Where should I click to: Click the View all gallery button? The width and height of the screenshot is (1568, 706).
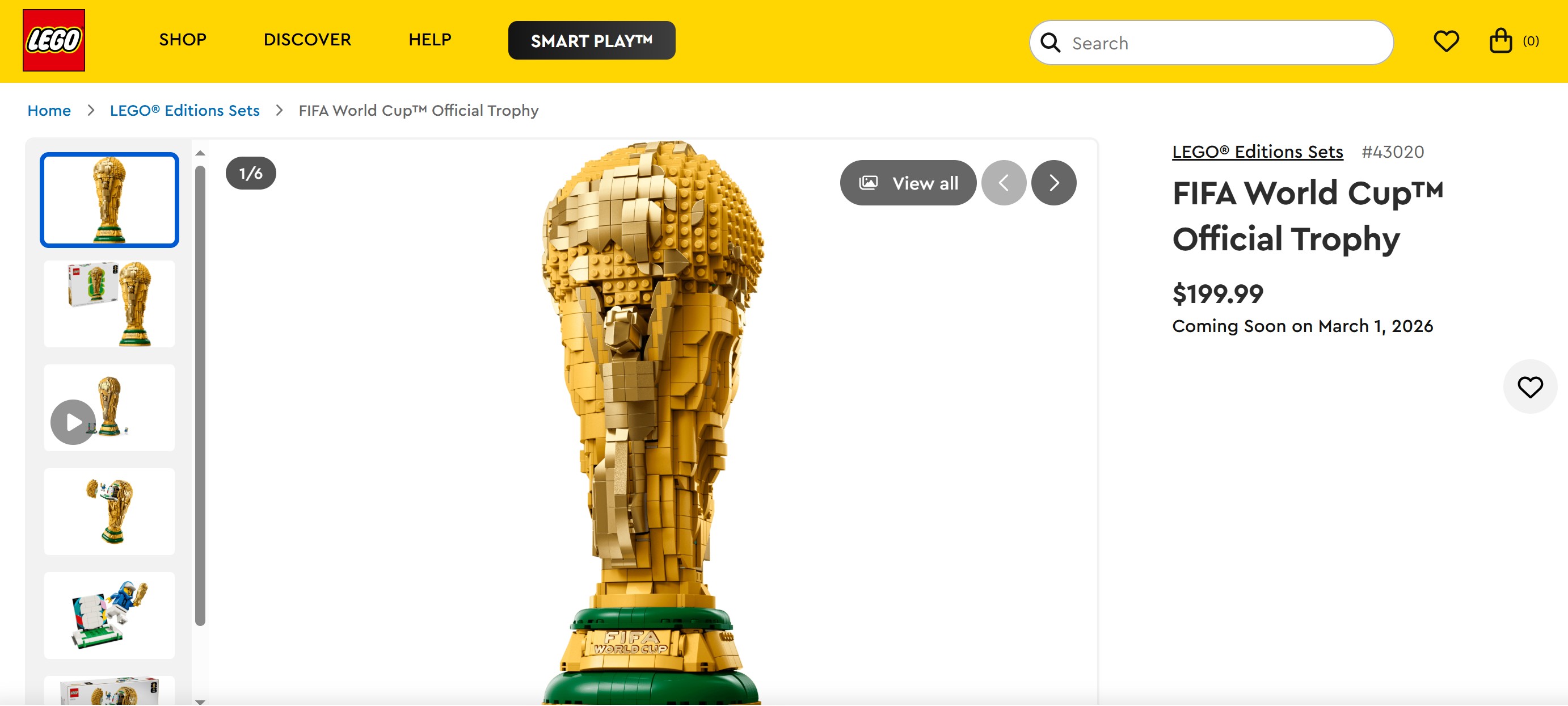pyautogui.click(x=908, y=183)
